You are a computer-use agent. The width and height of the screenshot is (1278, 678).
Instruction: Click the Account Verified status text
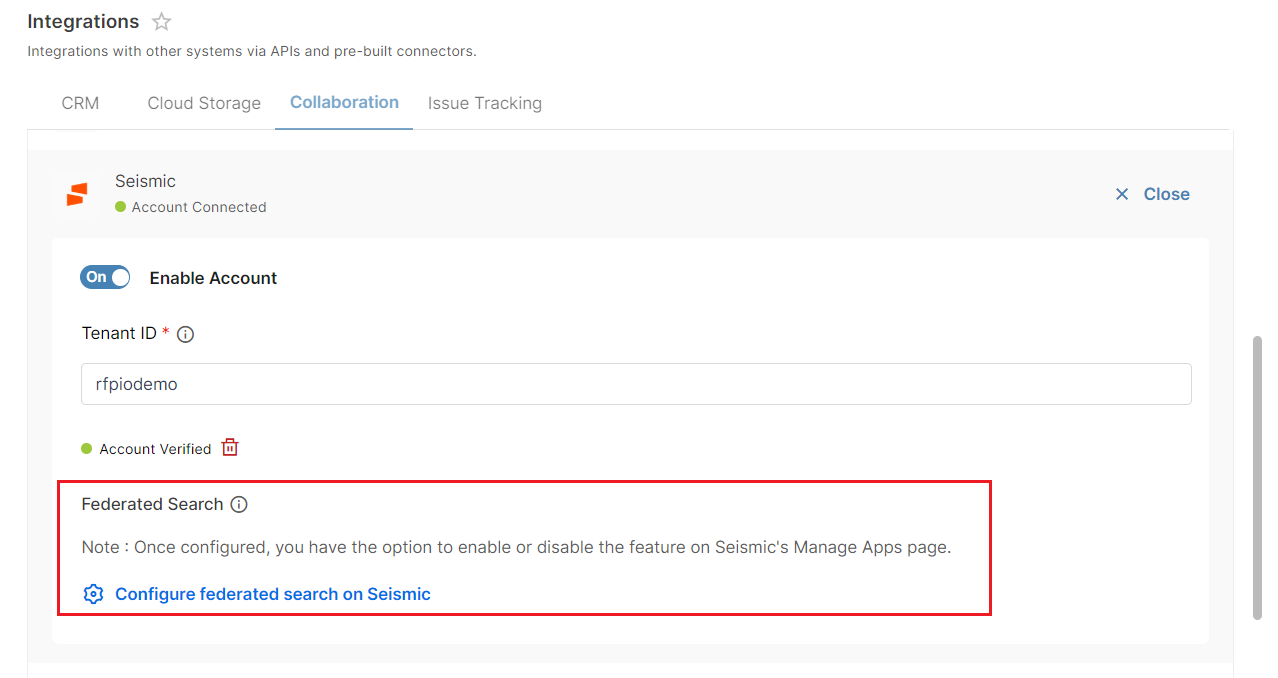[x=155, y=449]
